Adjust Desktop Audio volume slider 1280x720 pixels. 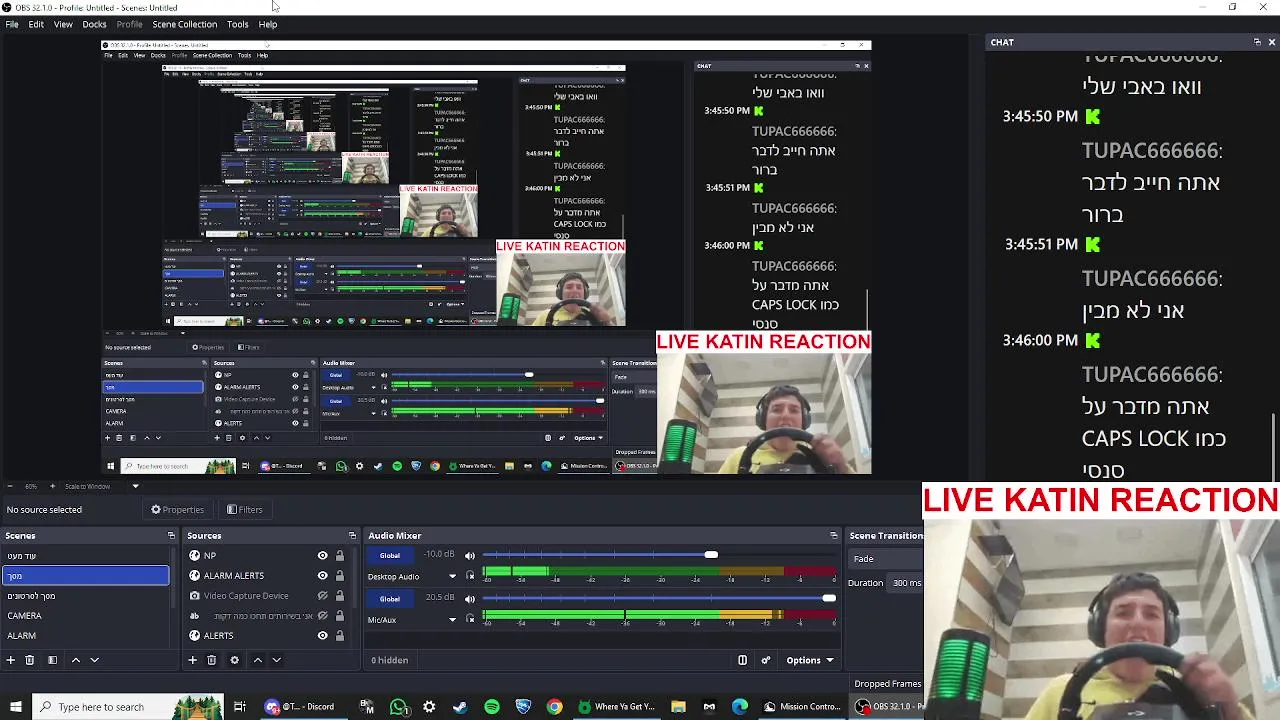click(x=660, y=555)
